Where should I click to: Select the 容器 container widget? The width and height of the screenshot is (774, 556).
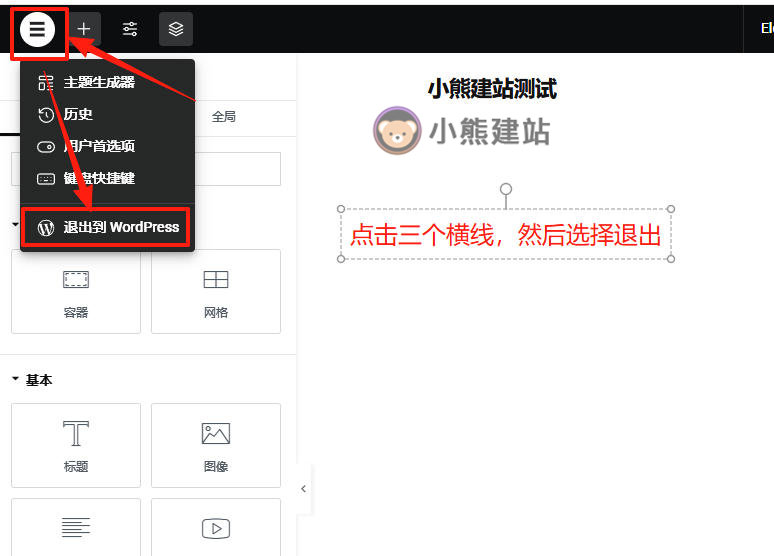point(76,291)
